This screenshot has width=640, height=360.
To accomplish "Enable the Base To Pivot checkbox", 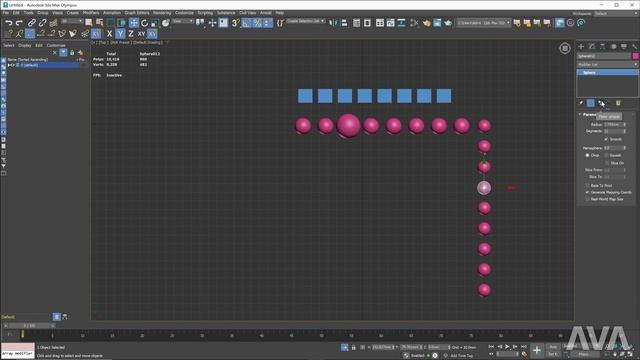I will tap(587, 185).
